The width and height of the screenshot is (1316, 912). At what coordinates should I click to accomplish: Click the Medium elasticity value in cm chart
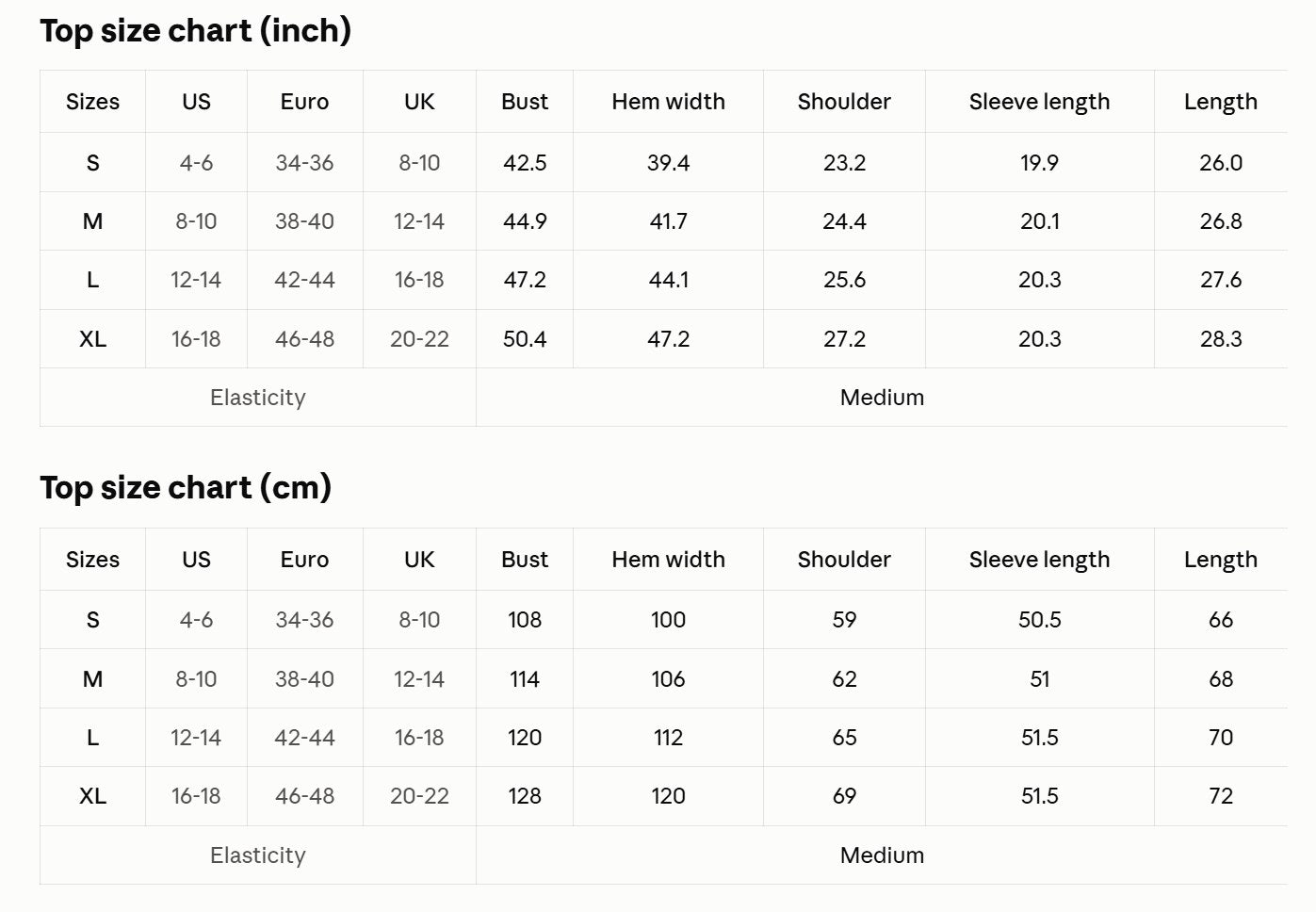point(882,855)
